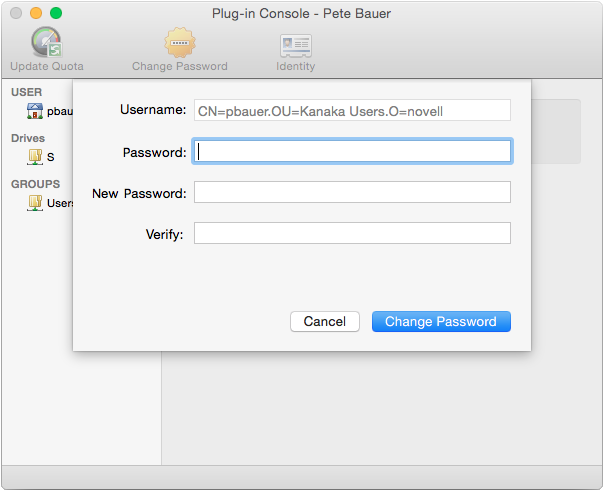
Task: Click the GROUPS section header in sidebar
Action: pos(35,184)
